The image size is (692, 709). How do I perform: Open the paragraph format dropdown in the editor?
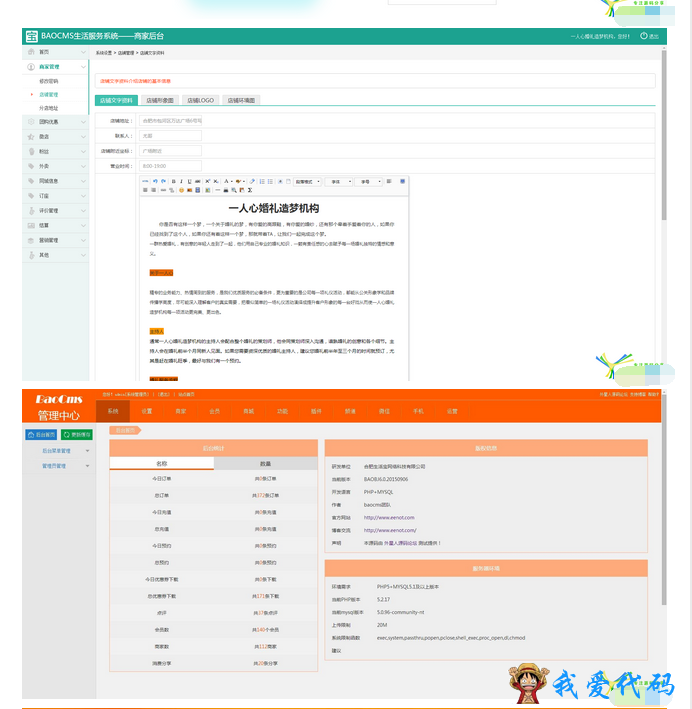(x=308, y=181)
